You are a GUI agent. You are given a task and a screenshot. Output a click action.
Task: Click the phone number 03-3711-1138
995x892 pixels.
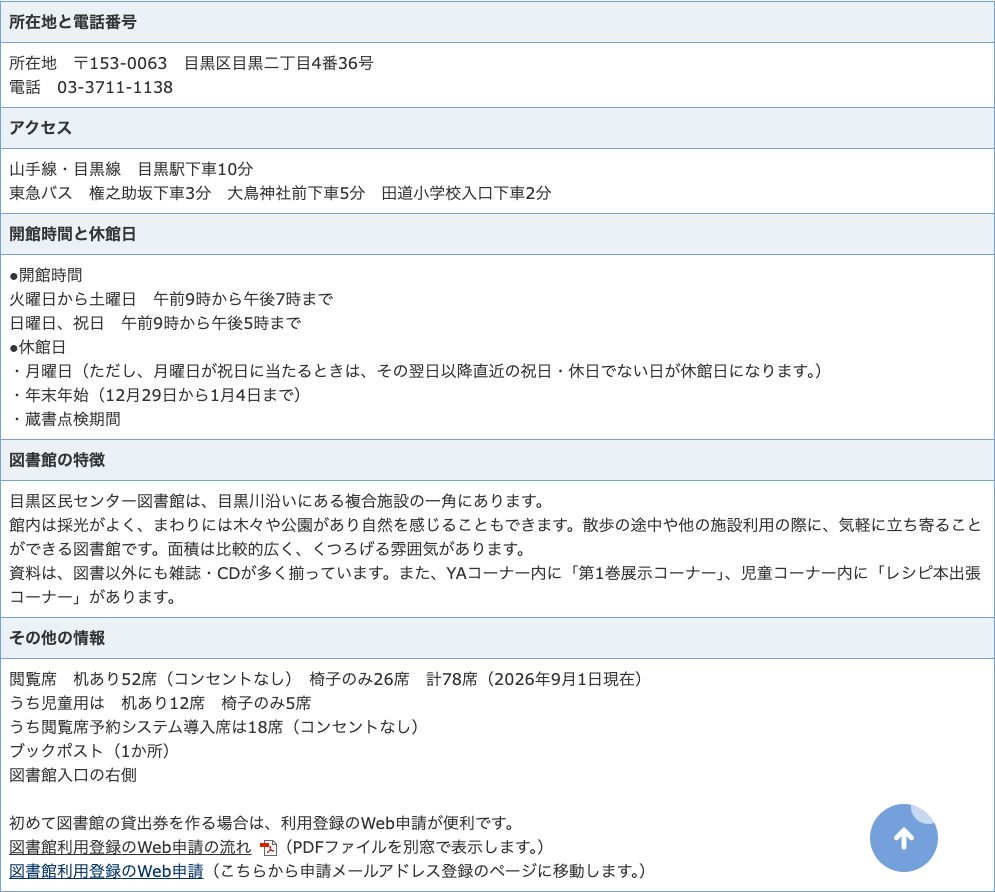pos(115,88)
